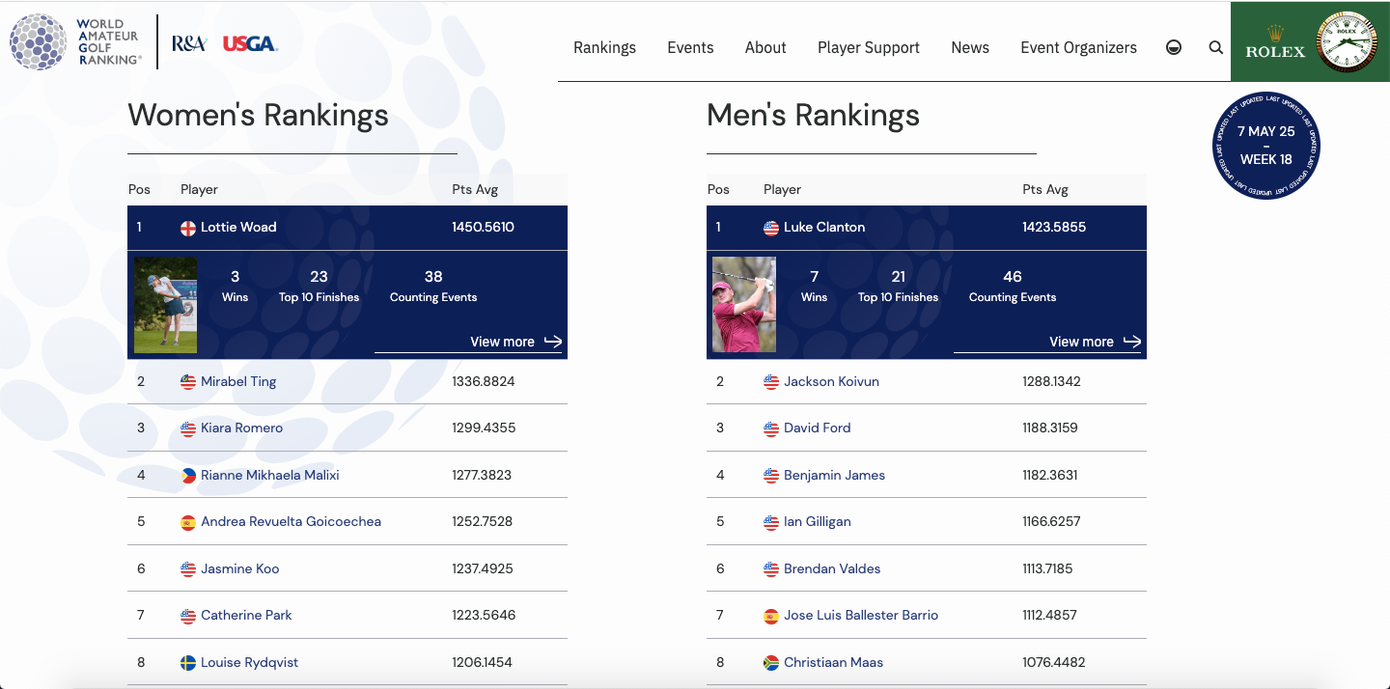The height and width of the screenshot is (689, 1390).
Task: Click England flag beside Lottie Woad
Action: [188, 228]
